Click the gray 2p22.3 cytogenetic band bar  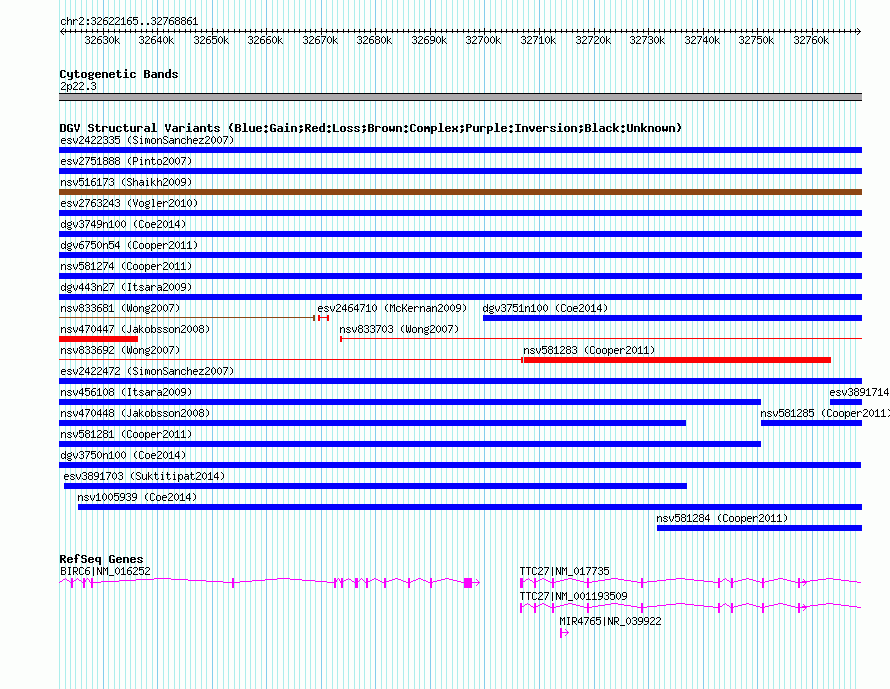(x=460, y=97)
